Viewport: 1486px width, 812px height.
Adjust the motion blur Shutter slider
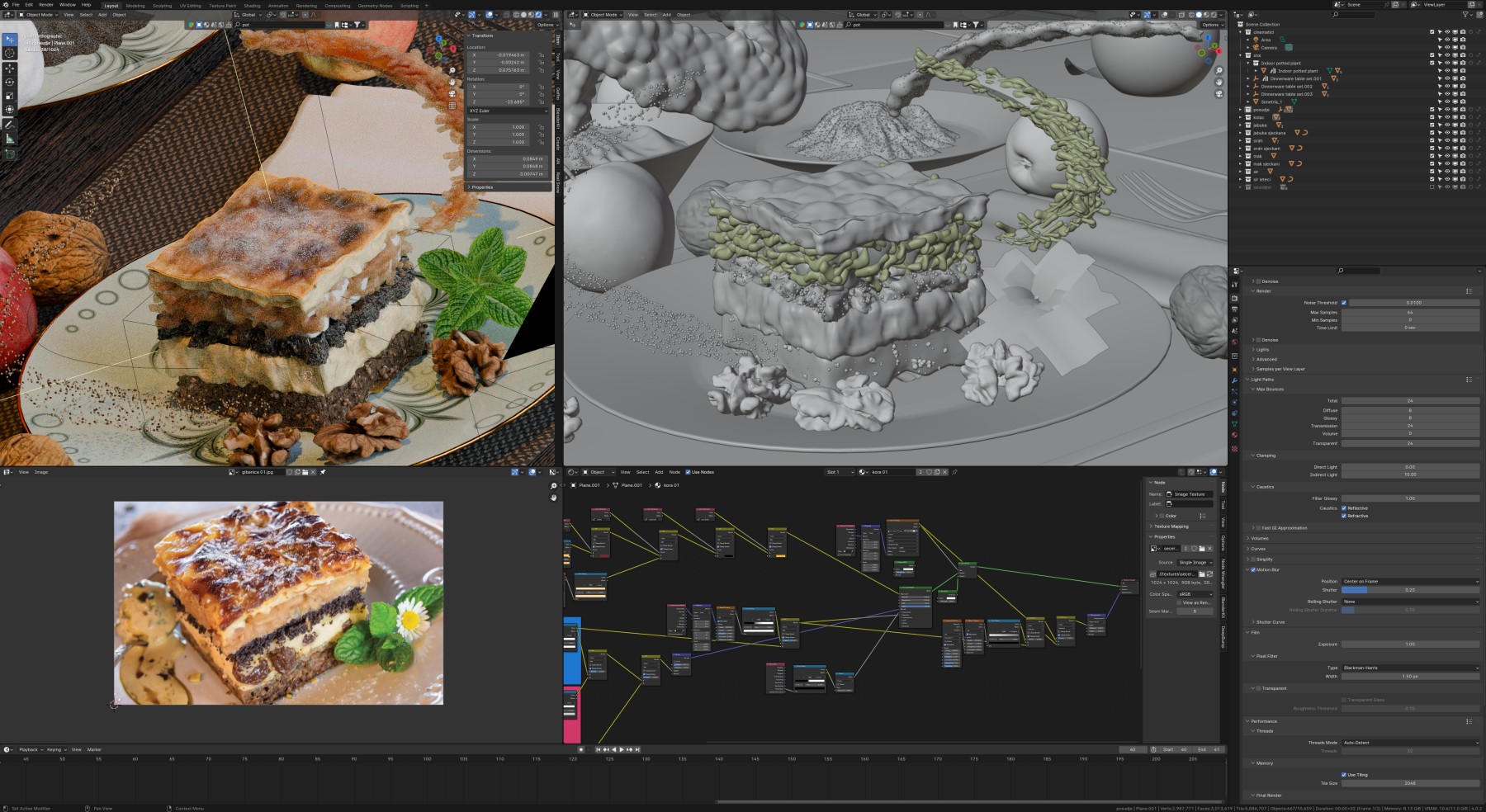1409,590
